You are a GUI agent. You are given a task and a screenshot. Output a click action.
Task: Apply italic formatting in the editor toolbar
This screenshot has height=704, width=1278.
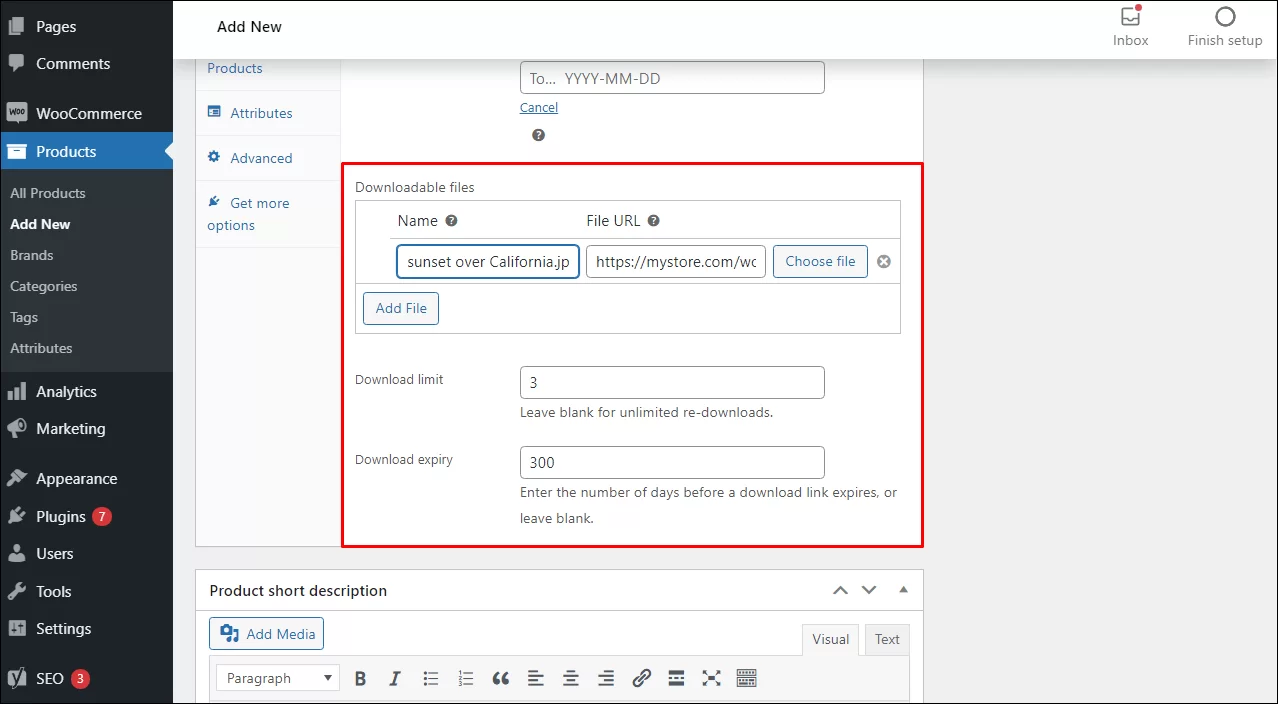(395, 678)
